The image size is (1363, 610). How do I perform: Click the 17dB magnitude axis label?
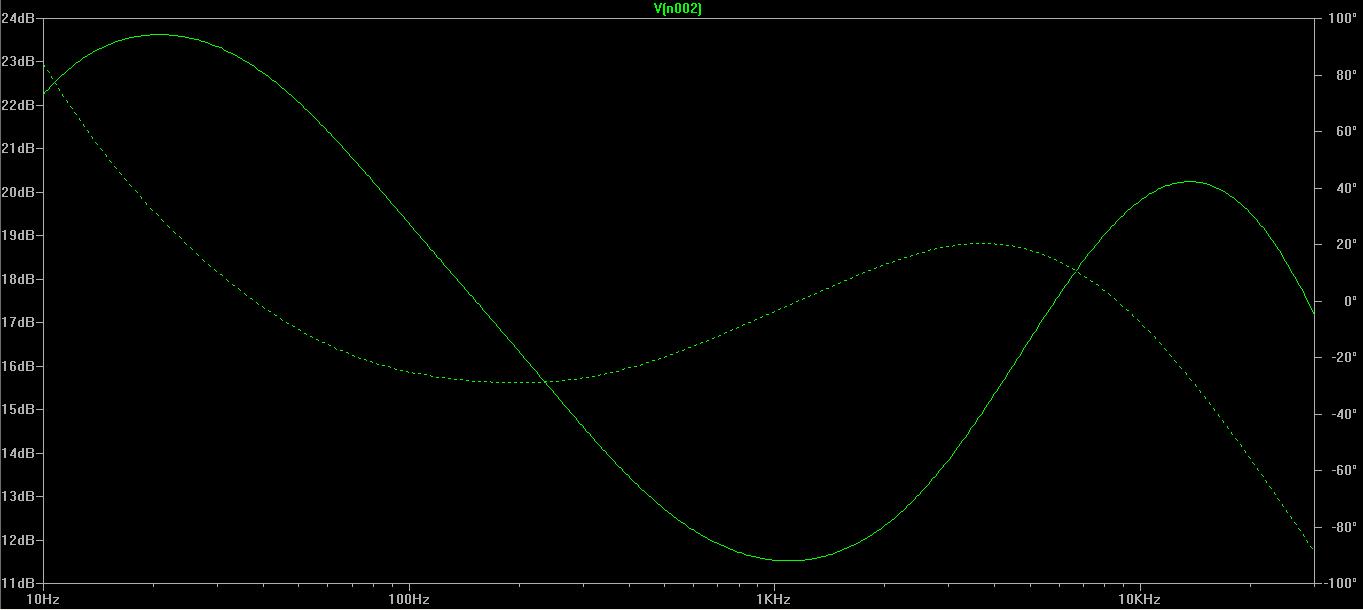point(17,323)
